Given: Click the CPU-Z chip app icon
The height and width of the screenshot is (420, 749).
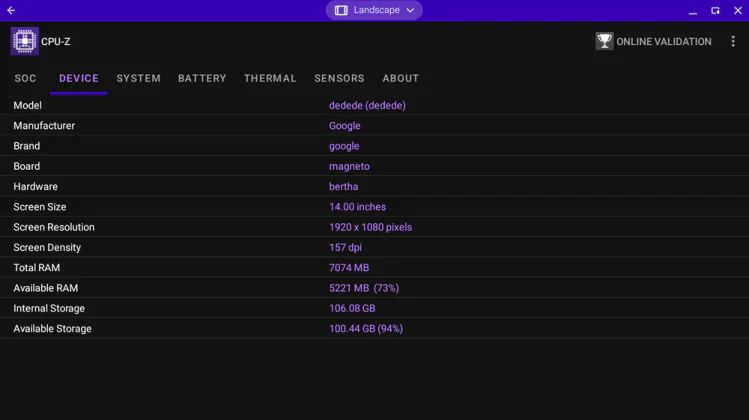Looking at the screenshot, I should [25, 42].
